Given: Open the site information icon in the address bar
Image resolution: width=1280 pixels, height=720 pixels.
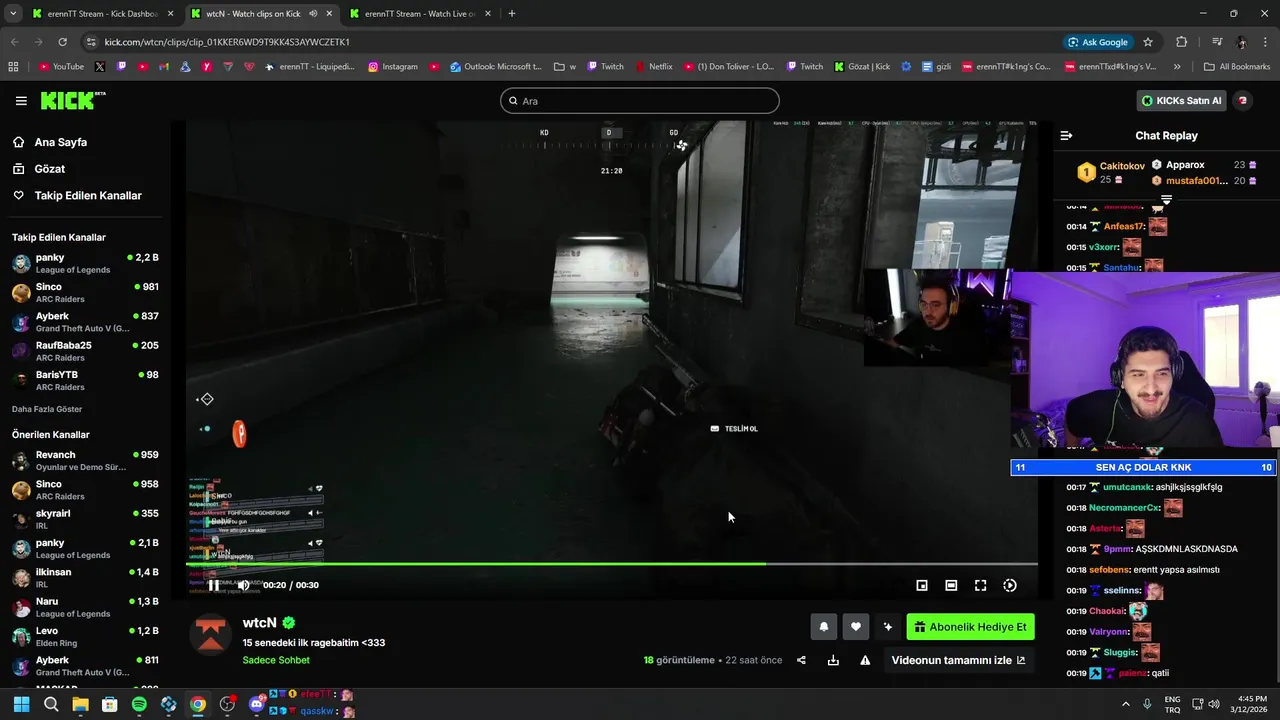Looking at the screenshot, I should click(92, 42).
